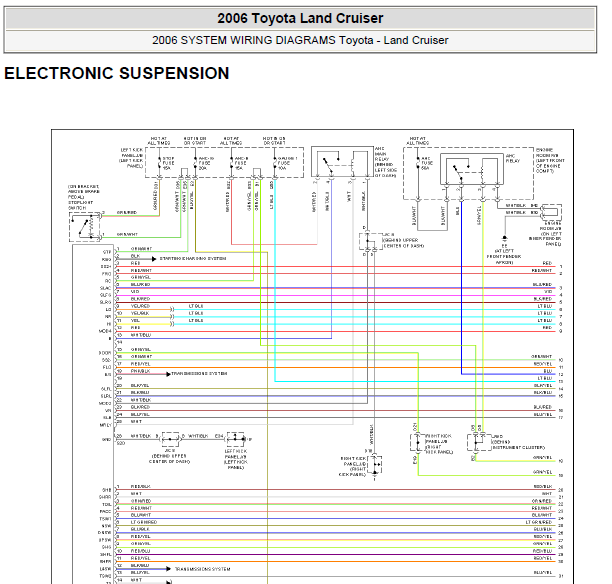The image size is (612, 584).
Task: Click the ENGINE ROOM R/B location label
Action: (550, 160)
